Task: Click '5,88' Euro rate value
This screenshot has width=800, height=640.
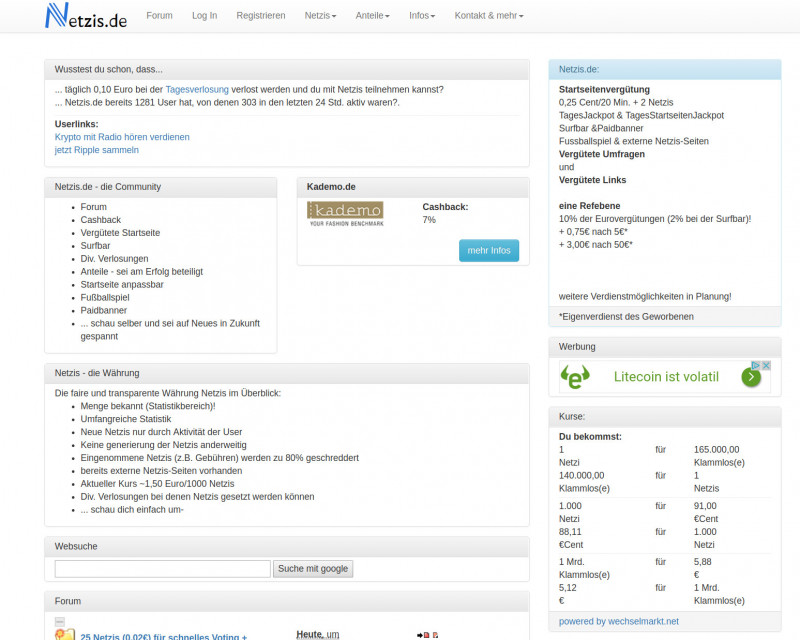Action: (x=703, y=561)
